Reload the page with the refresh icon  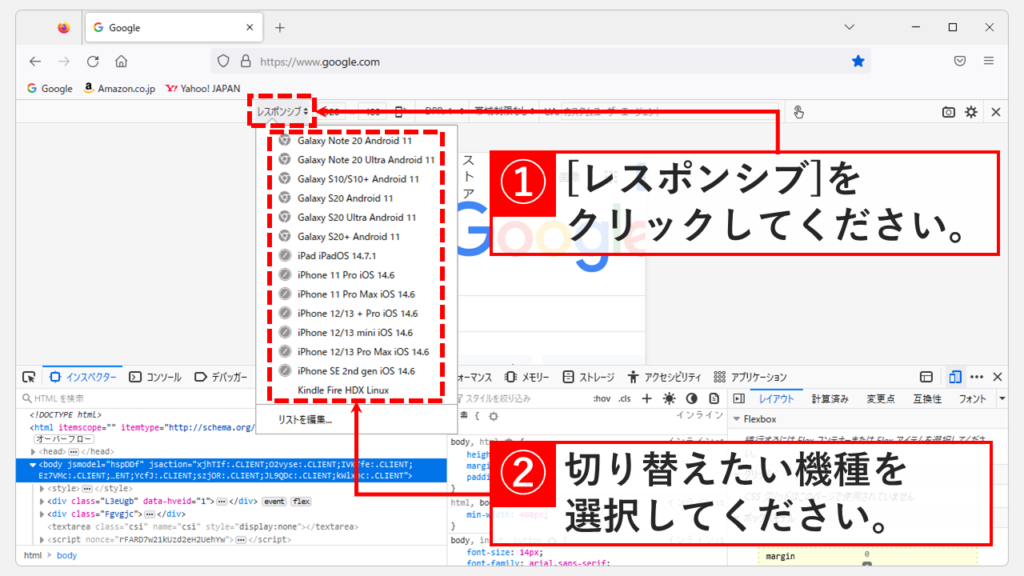click(93, 61)
